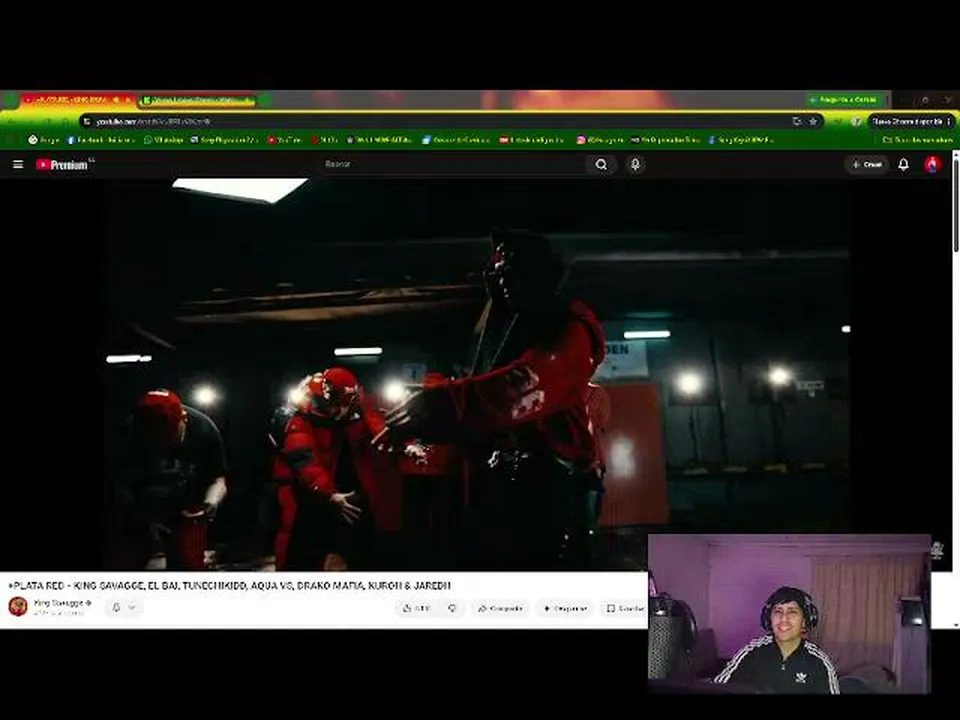Click the Guardar save button
The image size is (960, 720).
pos(624,608)
